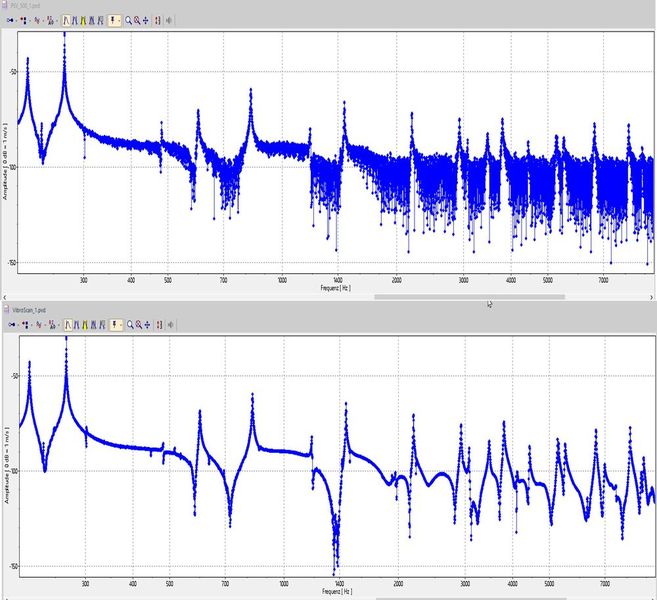Click the pin marker icon in top toolbar
The image size is (657, 600).
(112, 20)
